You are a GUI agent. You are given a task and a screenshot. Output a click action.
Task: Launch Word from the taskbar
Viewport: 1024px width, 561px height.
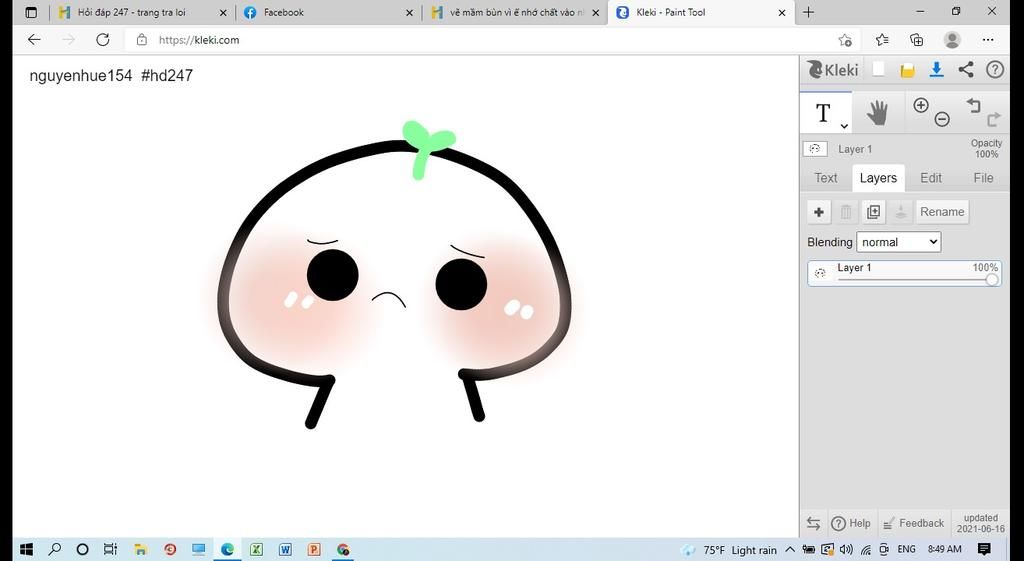285,549
